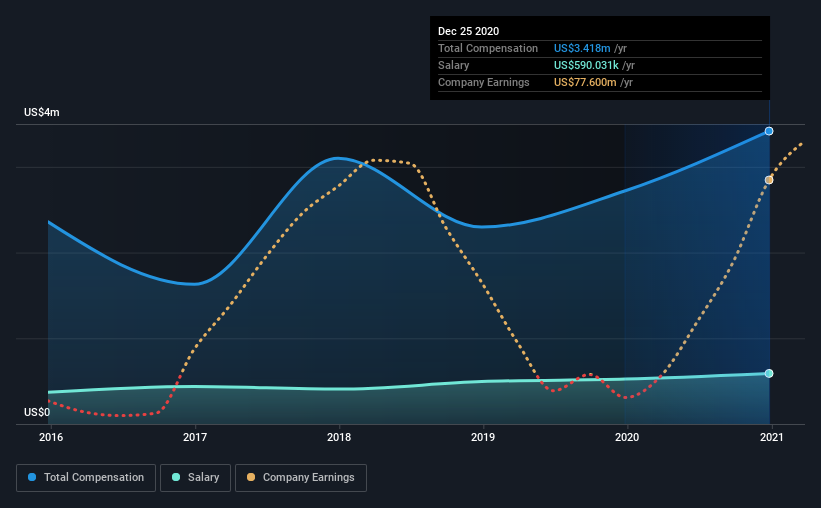This screenshot has height=508, width=821.
Task: Click the 2021 x-axis label
Action: click(x=772, y=437)
